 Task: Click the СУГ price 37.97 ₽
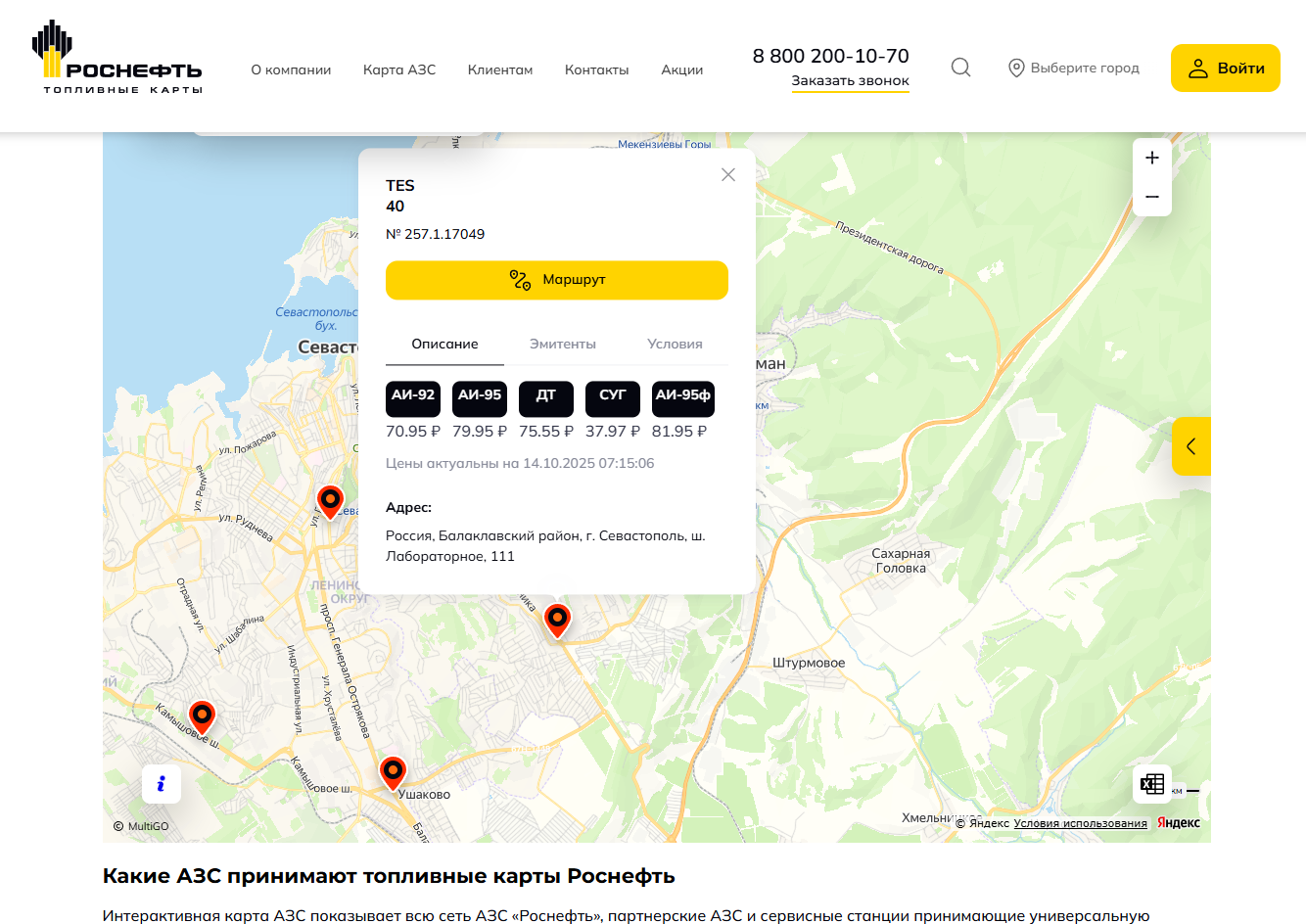613,432
